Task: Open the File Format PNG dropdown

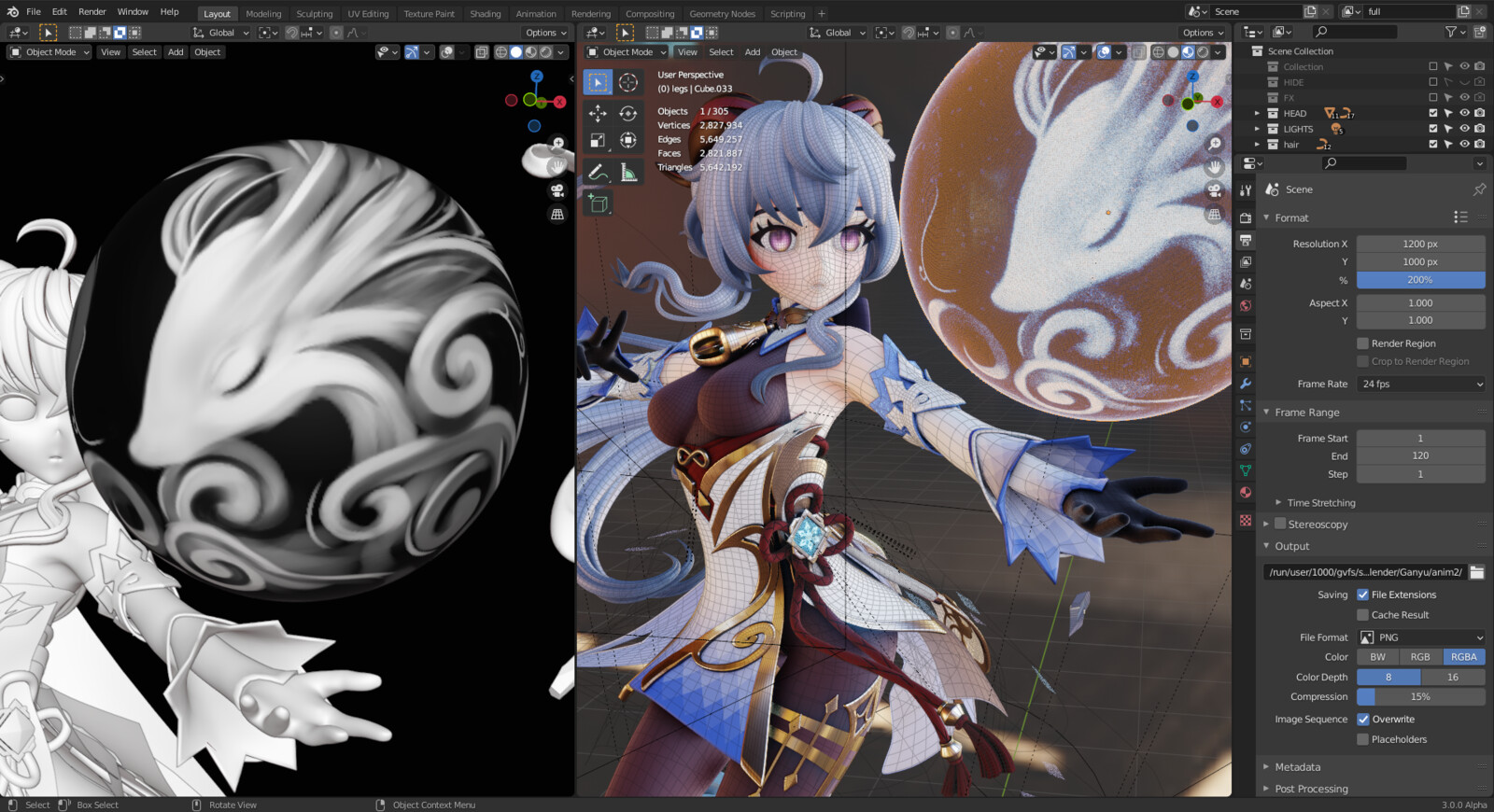Action: point(1421,637)
